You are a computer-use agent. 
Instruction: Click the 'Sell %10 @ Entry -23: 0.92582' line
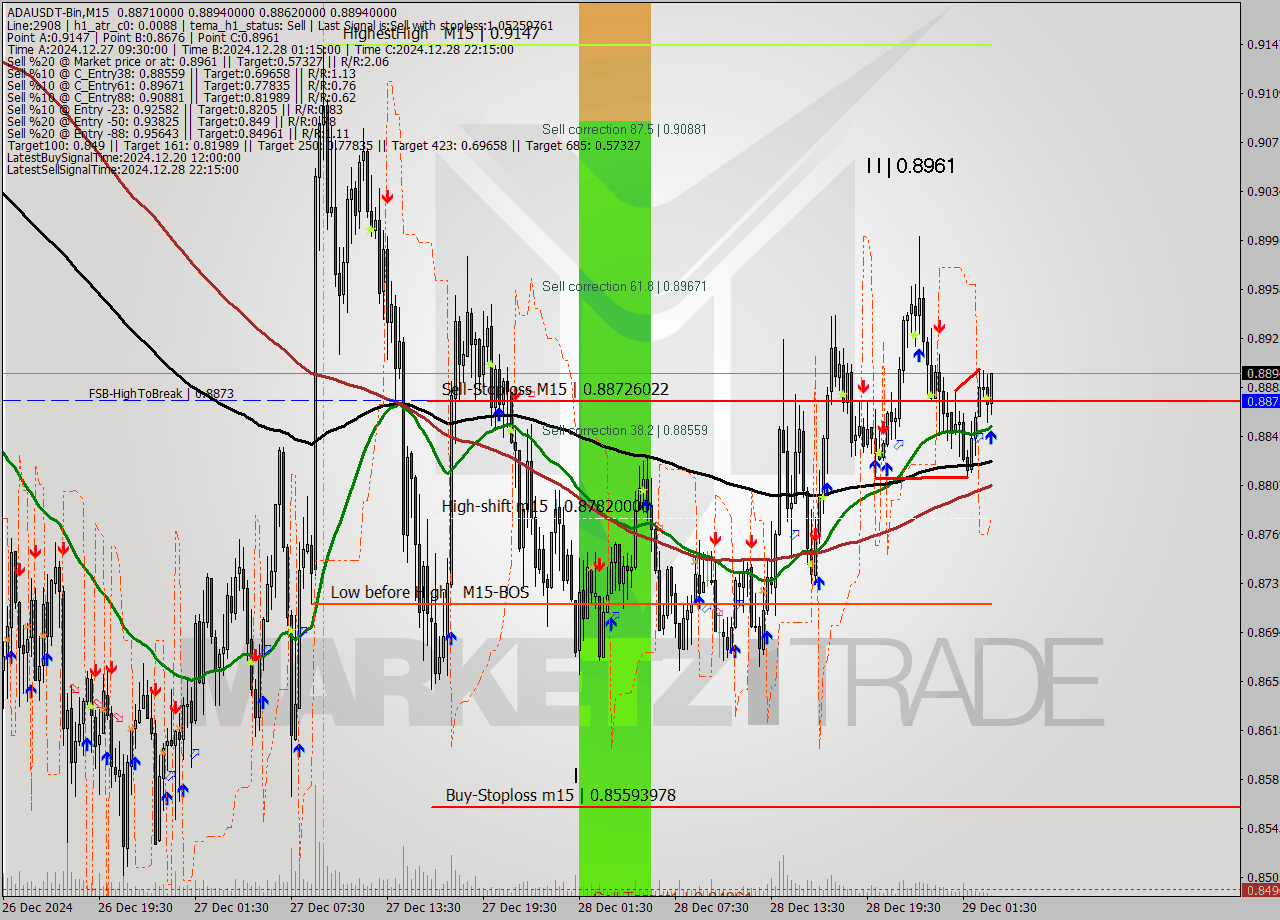(176, 109)
